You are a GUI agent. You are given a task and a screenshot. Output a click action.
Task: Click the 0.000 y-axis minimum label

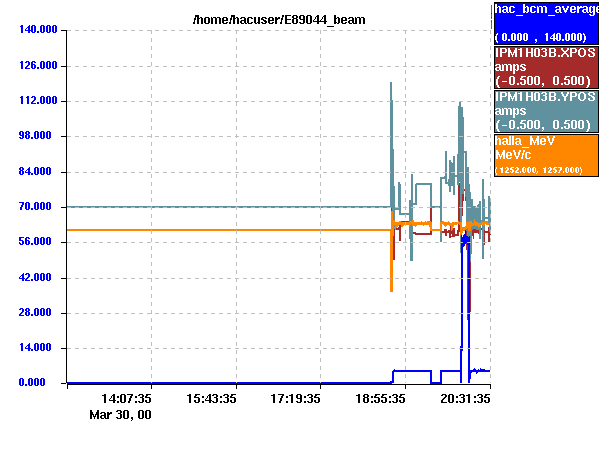[41, 383]
